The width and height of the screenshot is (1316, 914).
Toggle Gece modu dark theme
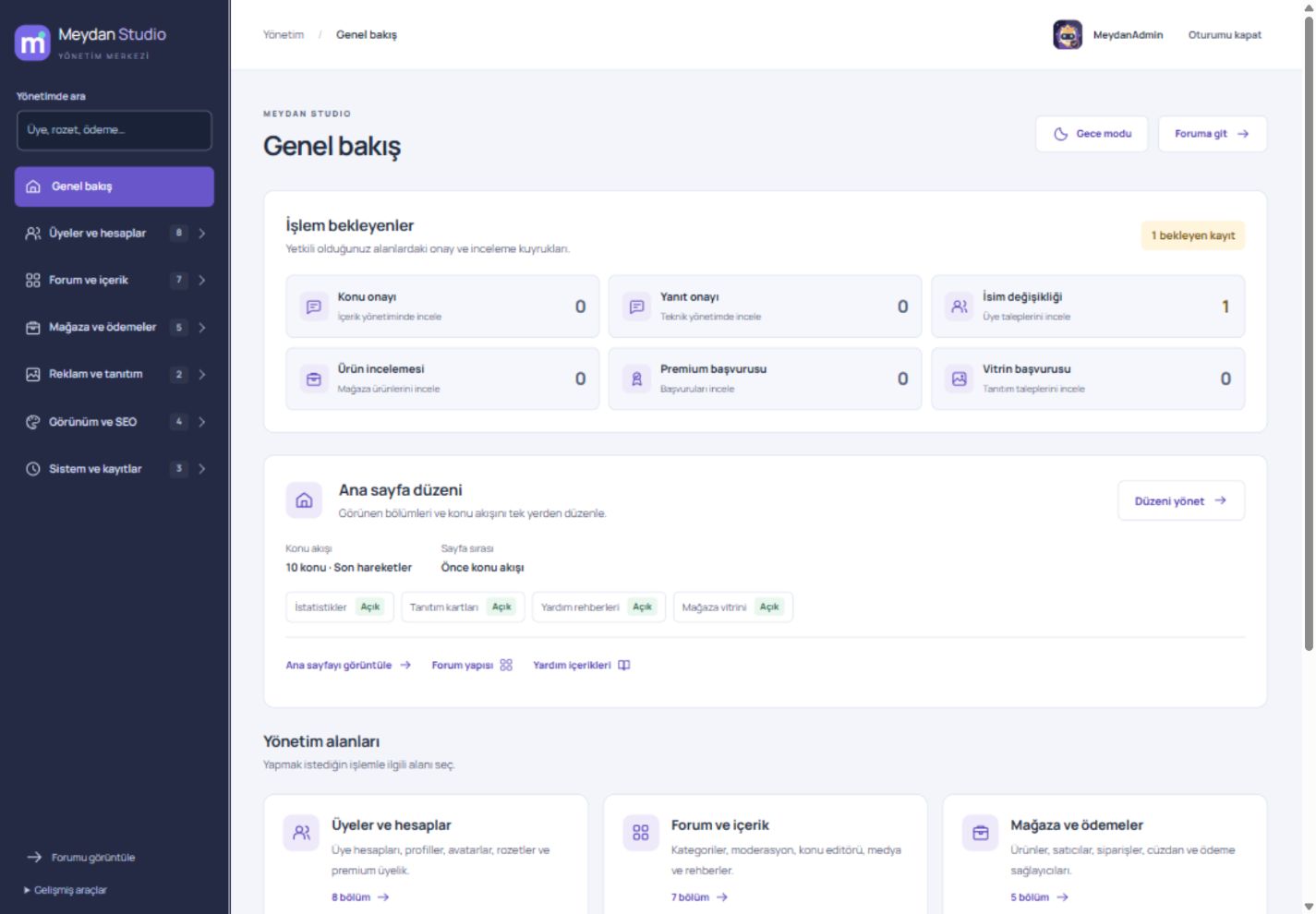pos(1092,134)
